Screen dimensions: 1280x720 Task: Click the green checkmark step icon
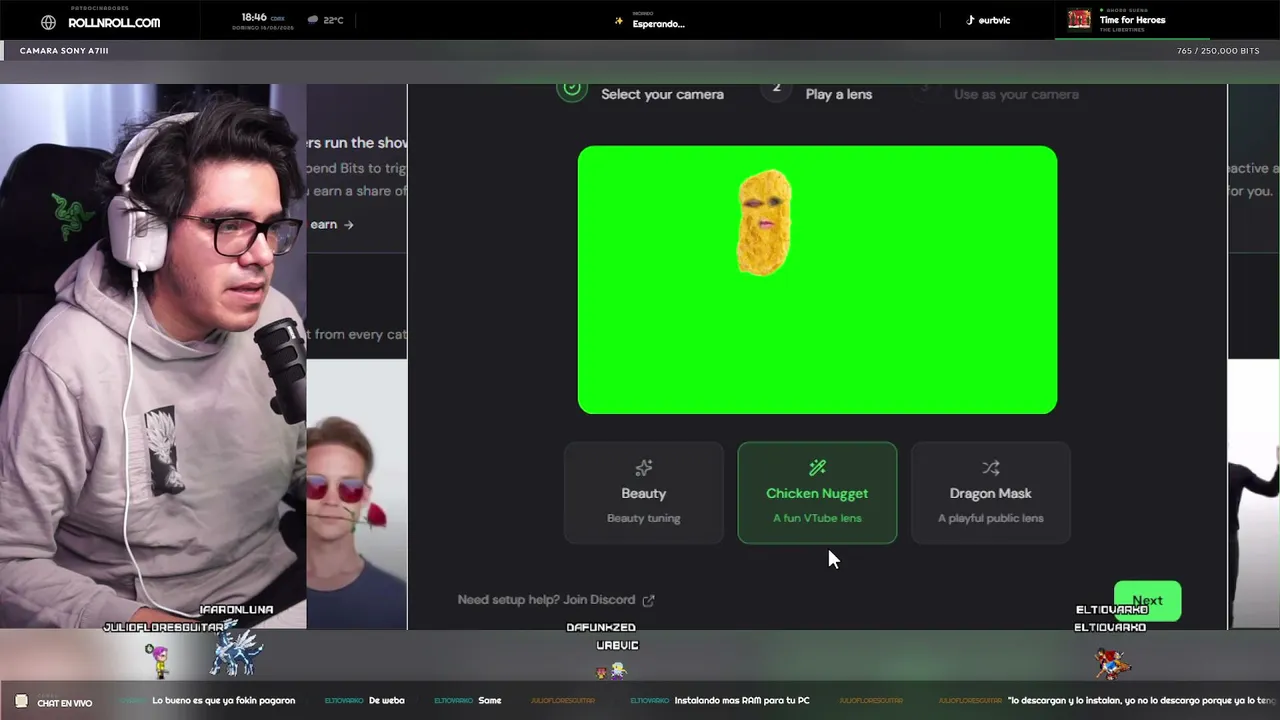[571, 88]
